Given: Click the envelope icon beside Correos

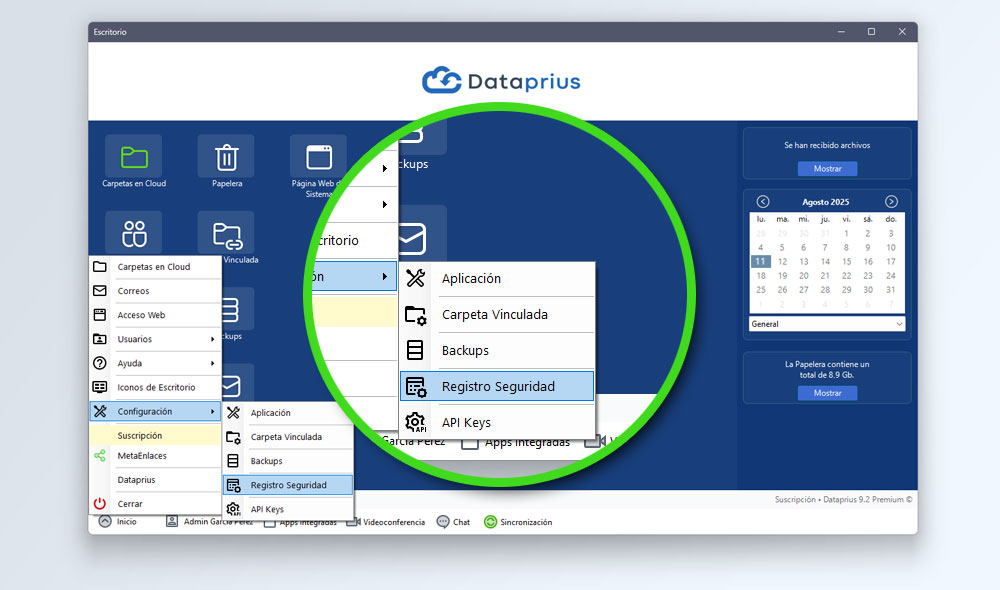Looking at the screenshot, I should pos(100,291).
